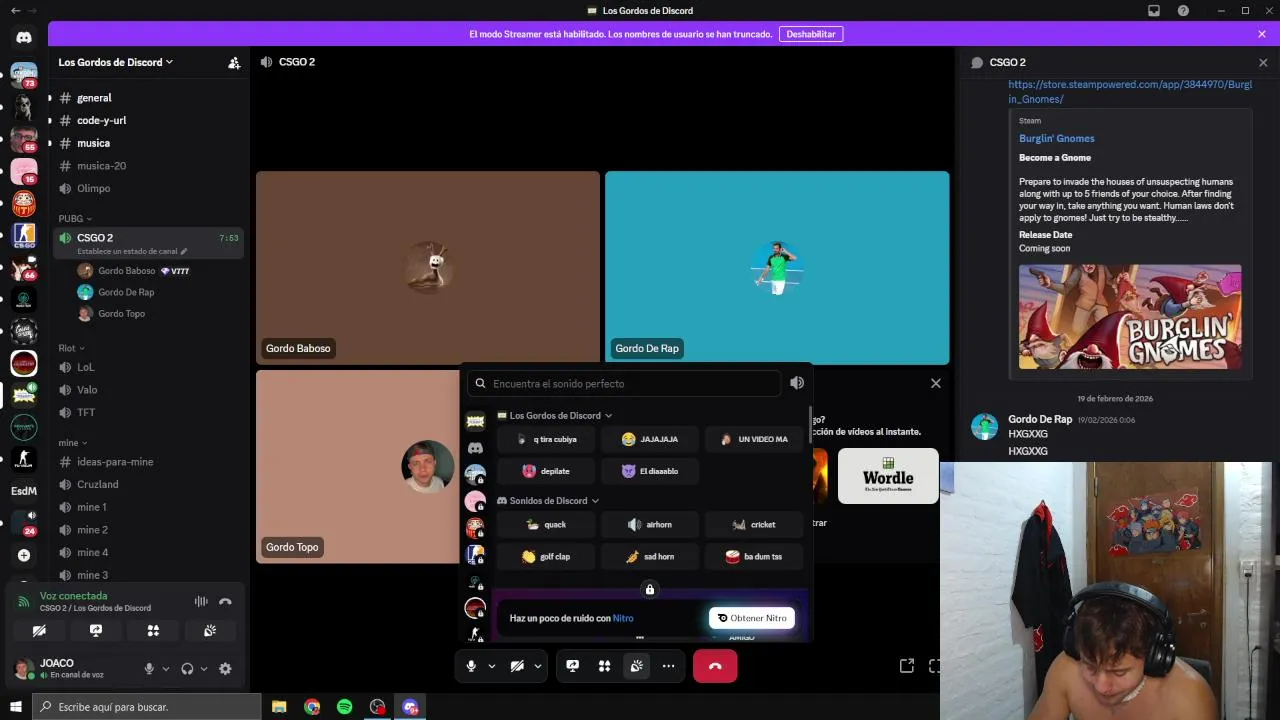This screenshot has height=720, width=1280.
Task: Open File Explorer from the taskbar
Action: [279, 707]
